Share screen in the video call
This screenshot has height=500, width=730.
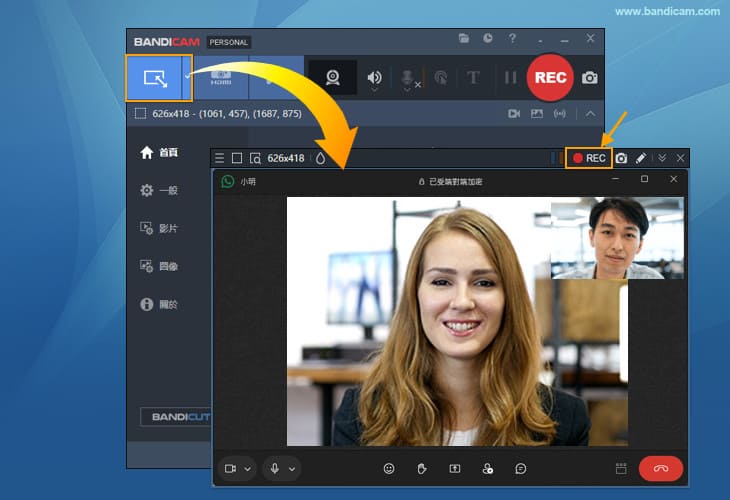pos(455,468)
